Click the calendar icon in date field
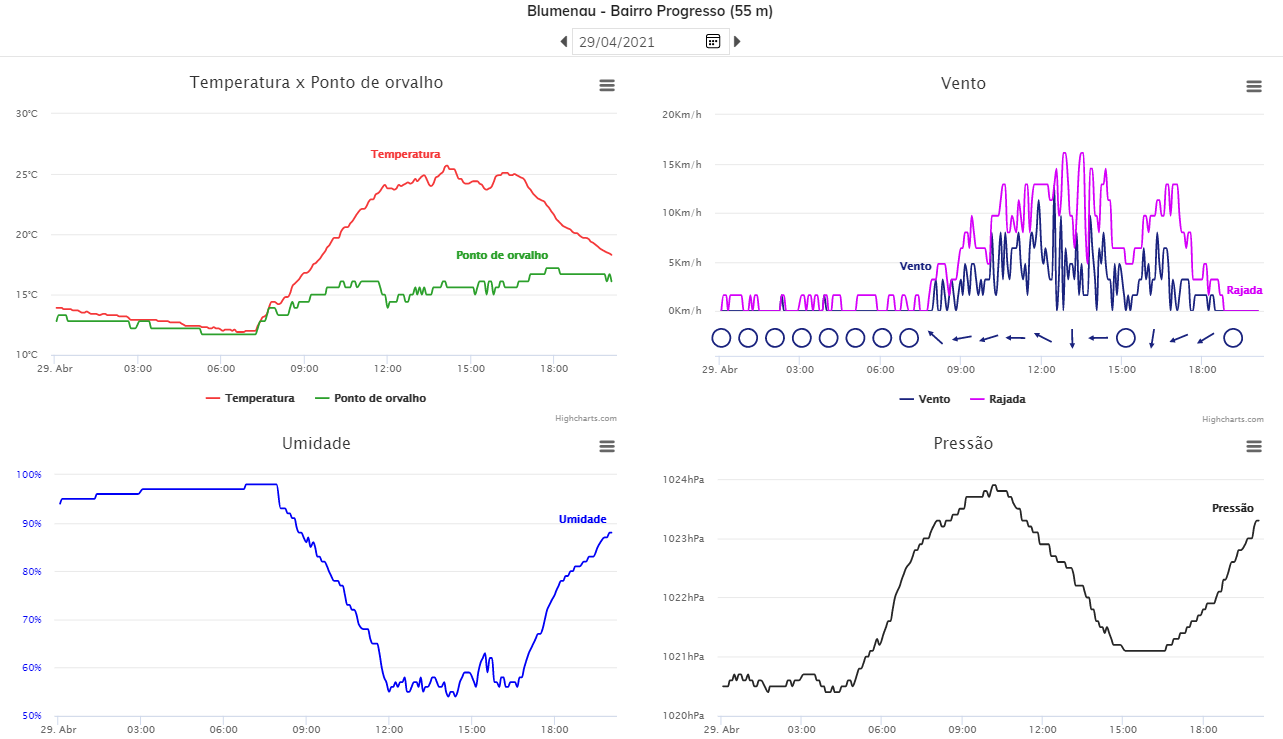The width and height of the screenshot is (1283, 739). tap(713, 41)
